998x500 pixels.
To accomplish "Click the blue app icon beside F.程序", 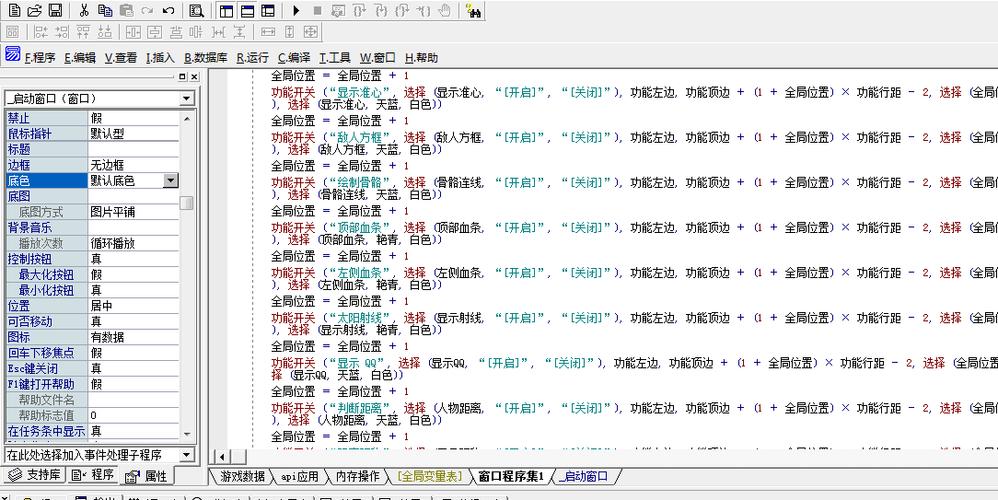I will (12, 53).
